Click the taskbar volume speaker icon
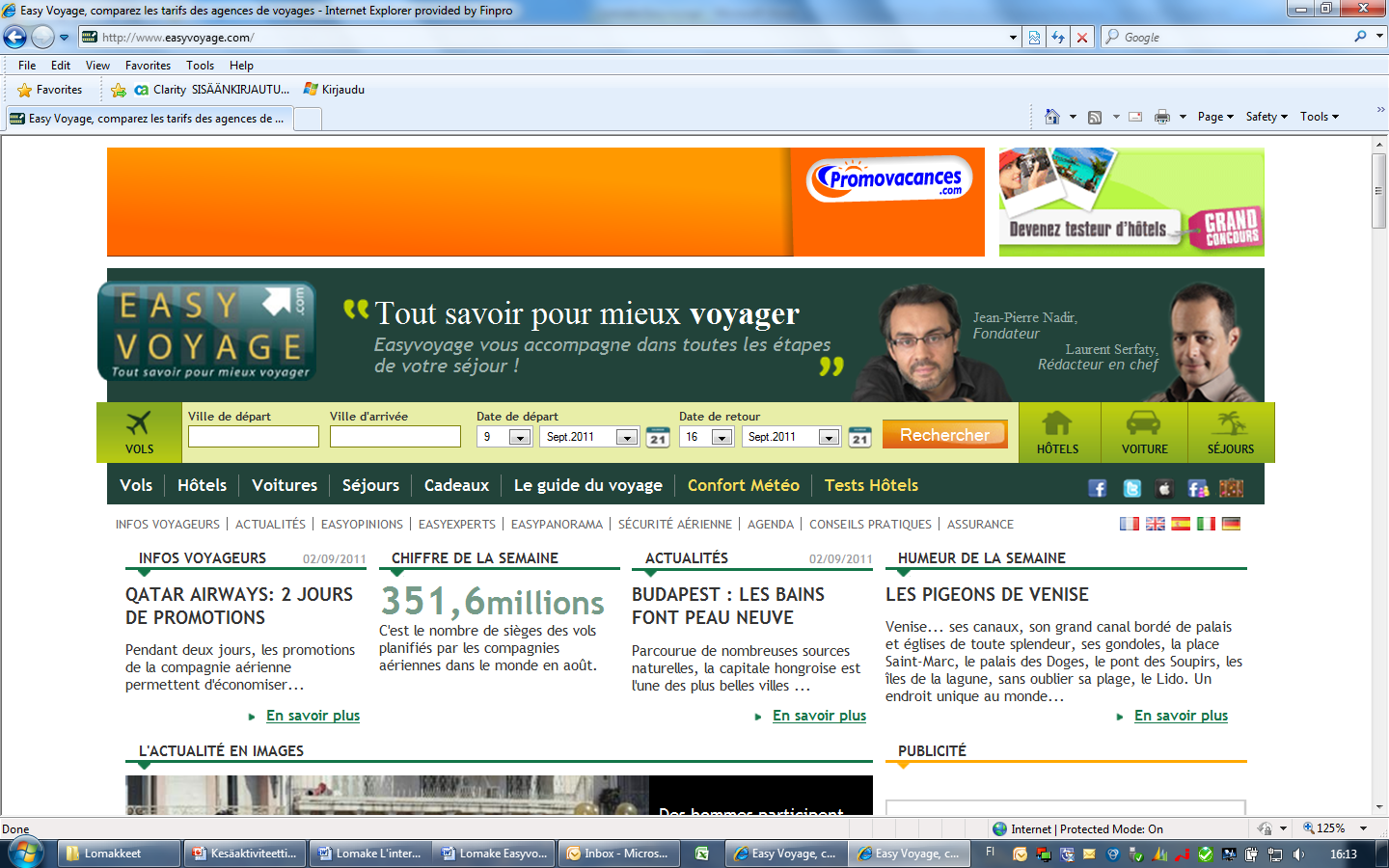 [1298, 854]
